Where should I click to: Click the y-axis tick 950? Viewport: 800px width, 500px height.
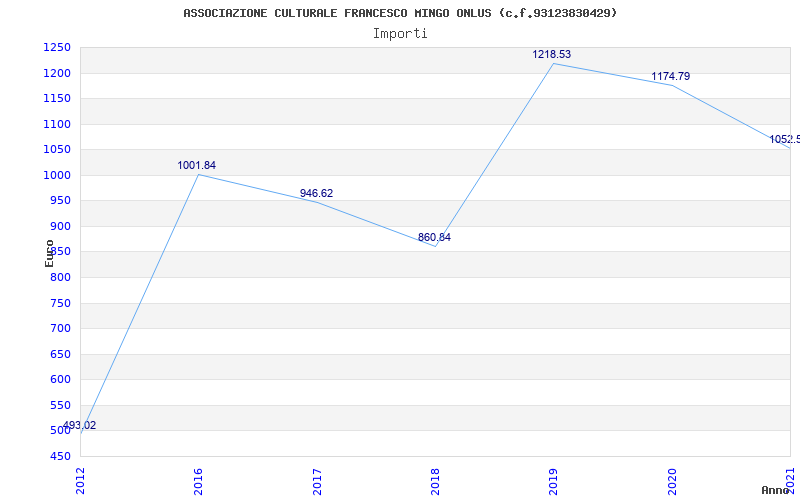(60, 201)
